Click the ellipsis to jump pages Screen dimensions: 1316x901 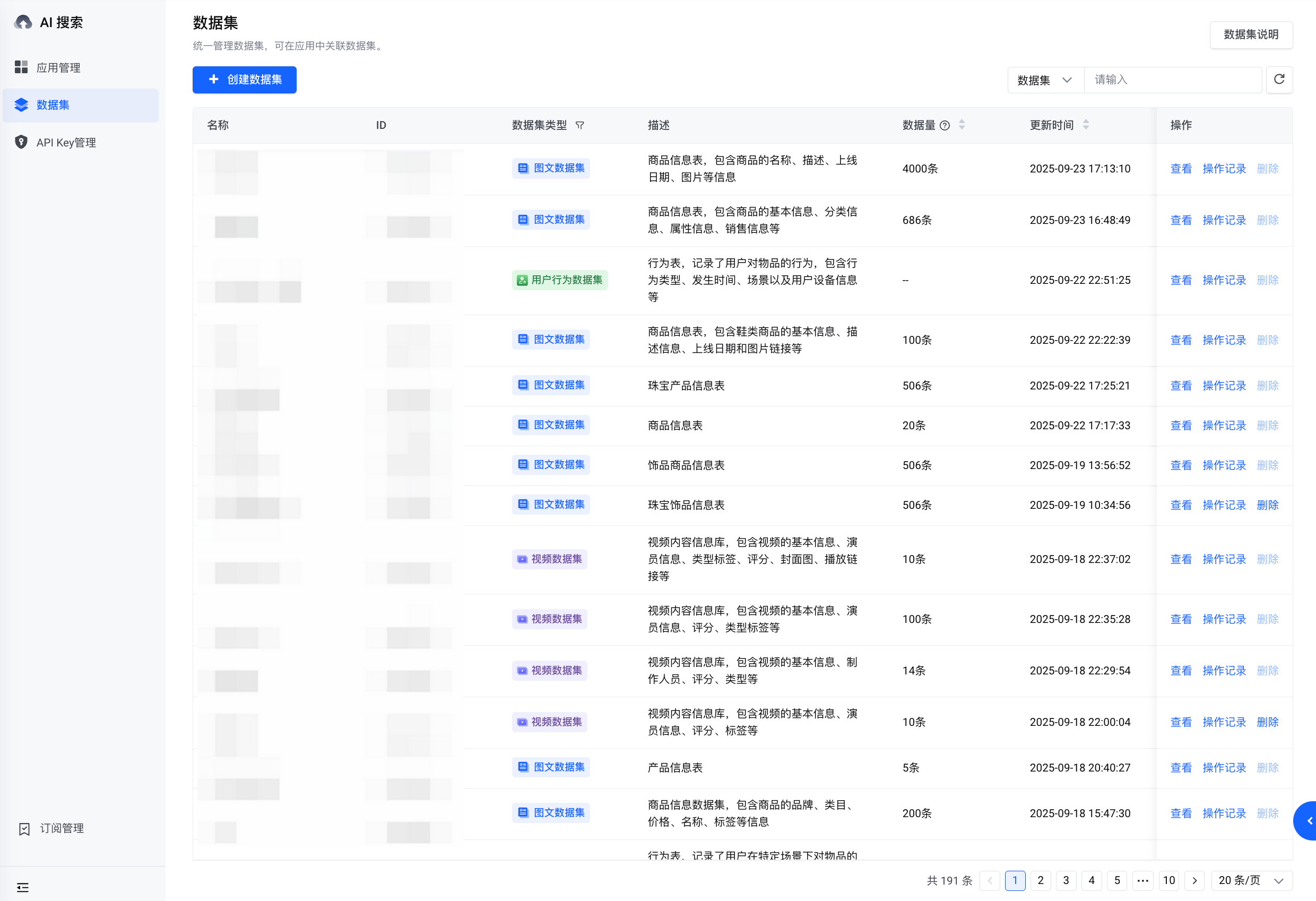(1142, 880)
